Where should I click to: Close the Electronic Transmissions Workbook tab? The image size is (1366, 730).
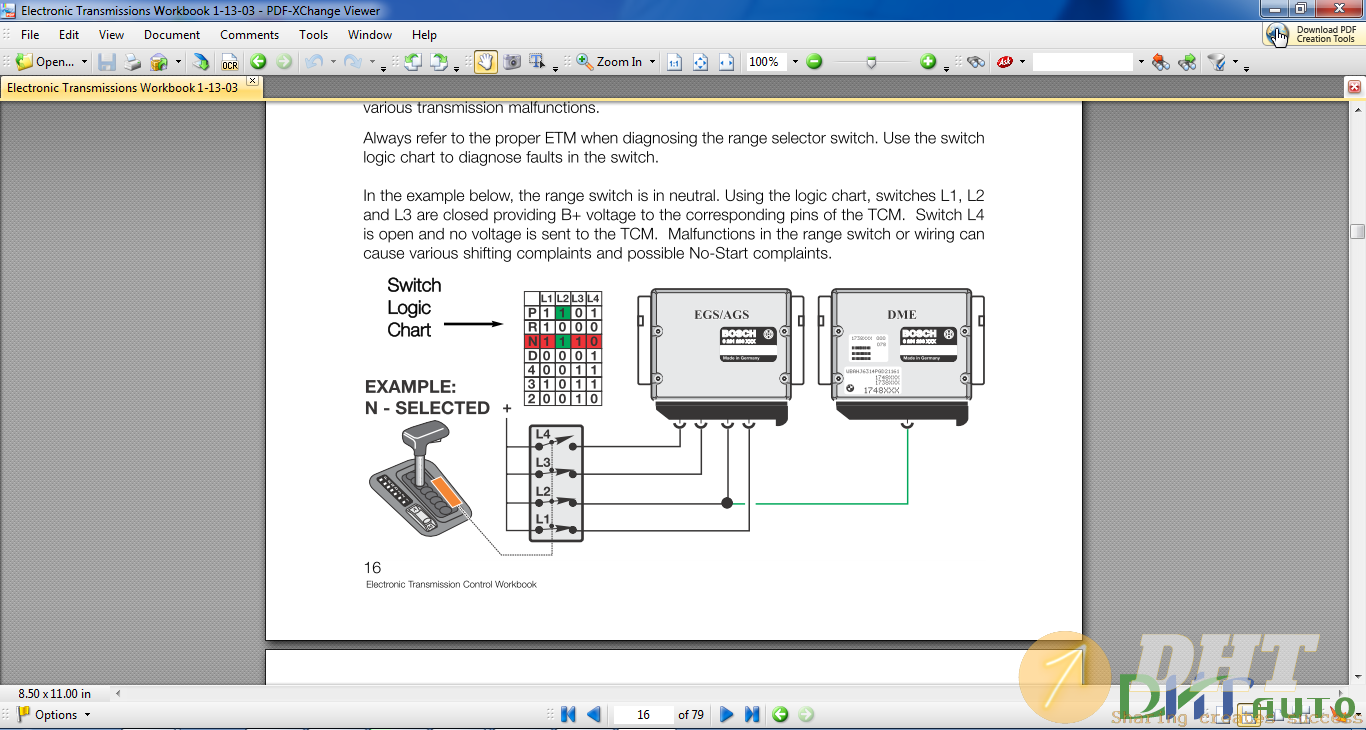pos(252,81)
